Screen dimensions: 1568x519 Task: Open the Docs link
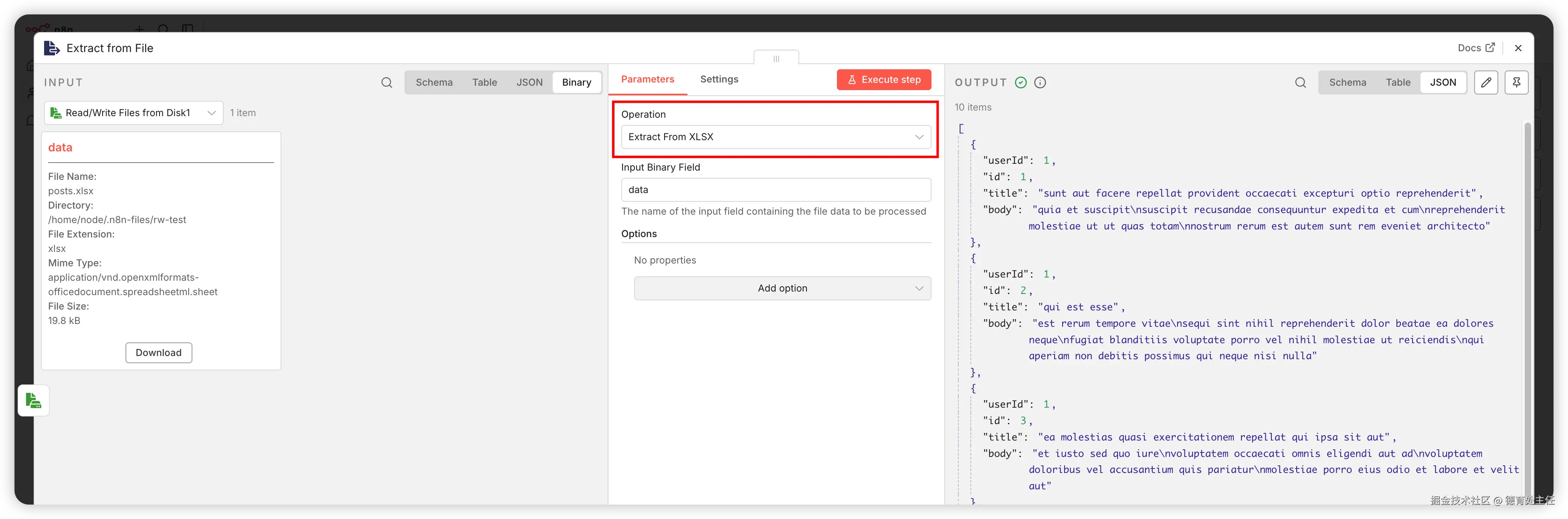click(1475, 48)
